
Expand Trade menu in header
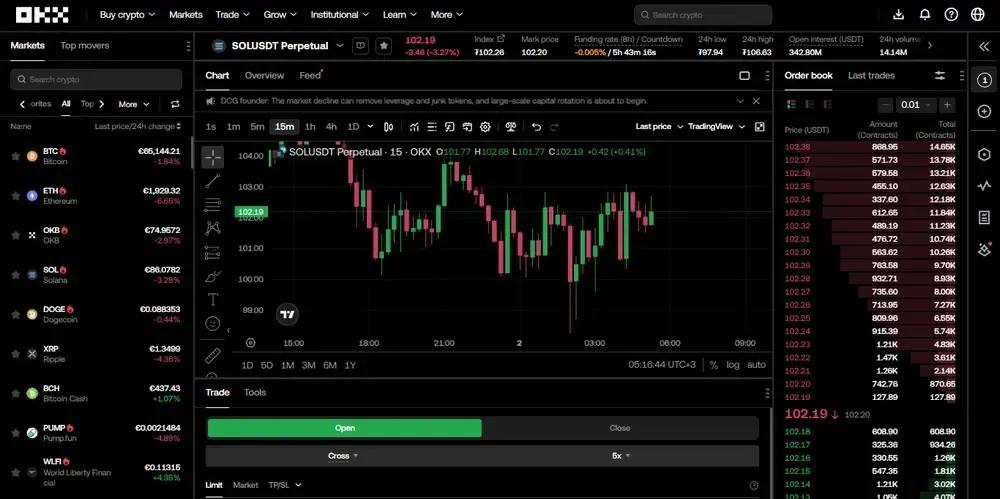233,15
